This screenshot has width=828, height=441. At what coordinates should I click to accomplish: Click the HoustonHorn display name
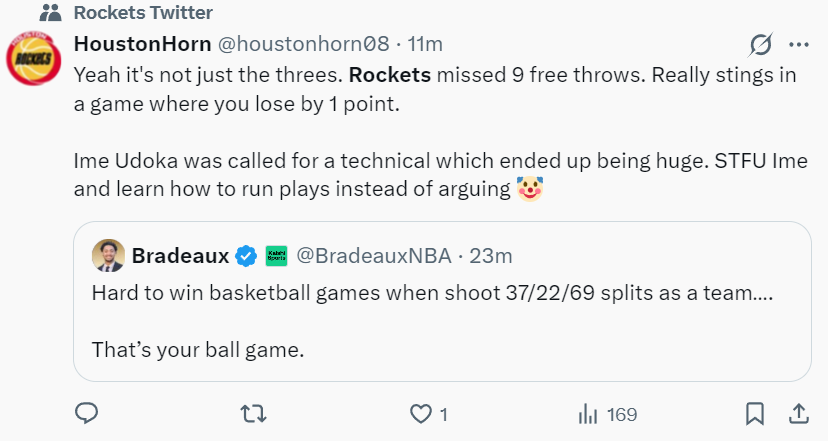[140, 44]
